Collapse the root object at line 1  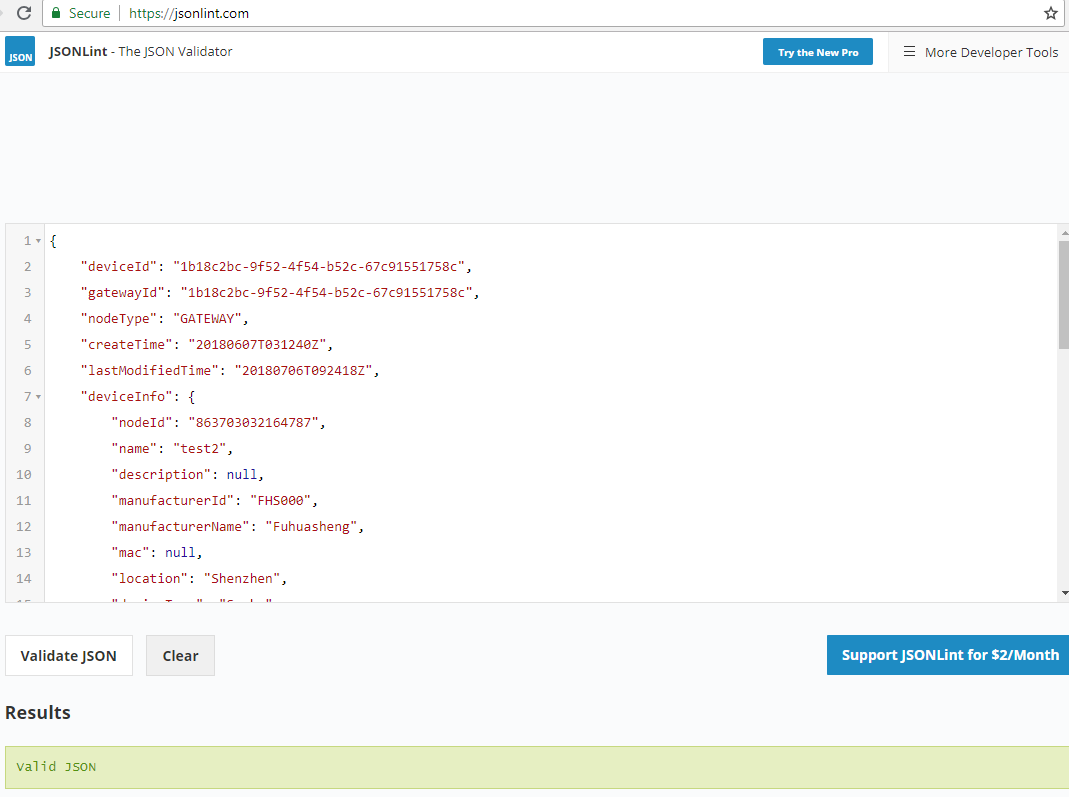point(38,241)
